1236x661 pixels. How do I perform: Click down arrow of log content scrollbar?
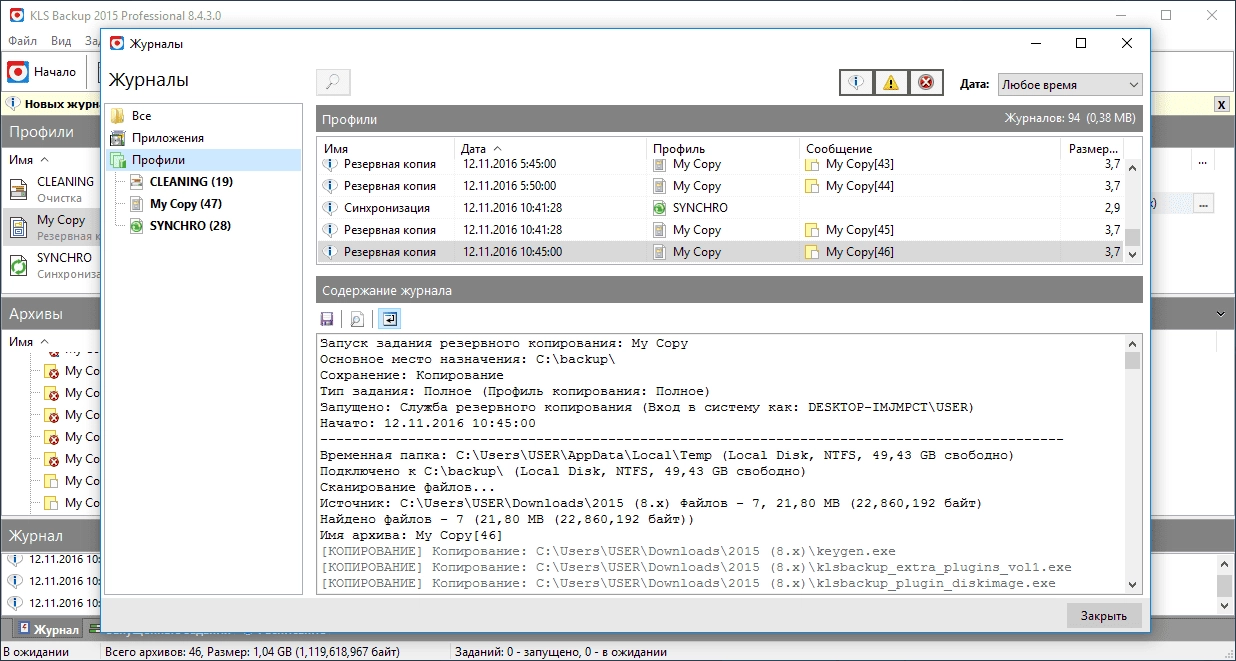(1132, 585)
